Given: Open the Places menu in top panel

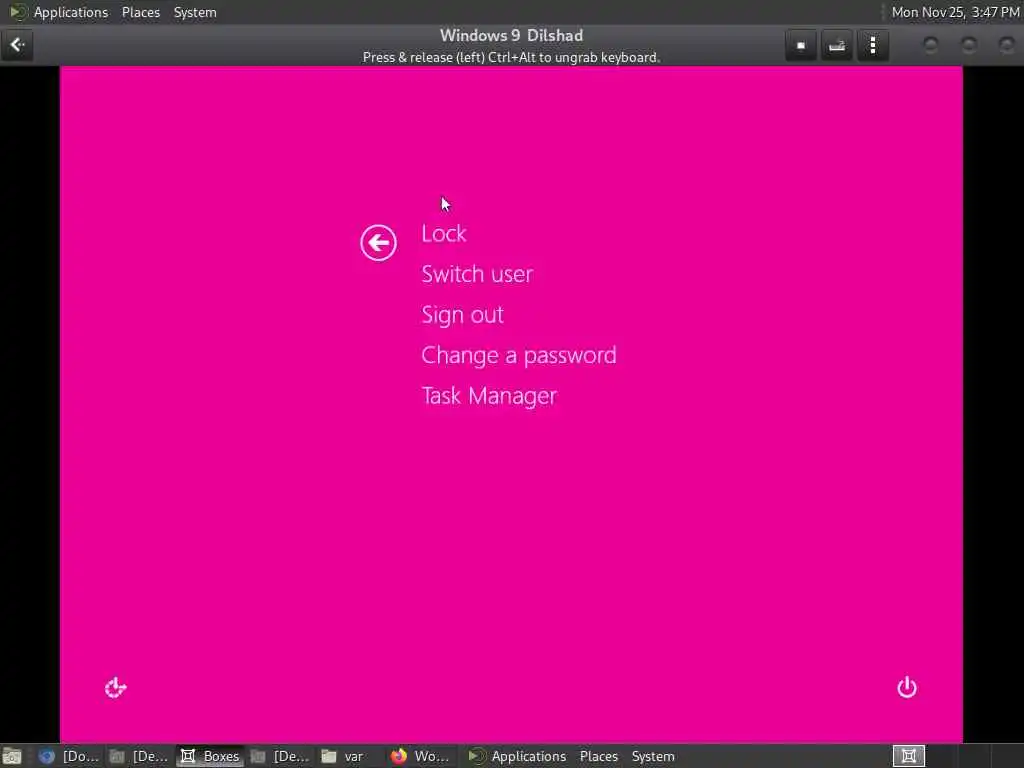Looking at the screenshot, I should pyautogui.click(x=140, y=12).
